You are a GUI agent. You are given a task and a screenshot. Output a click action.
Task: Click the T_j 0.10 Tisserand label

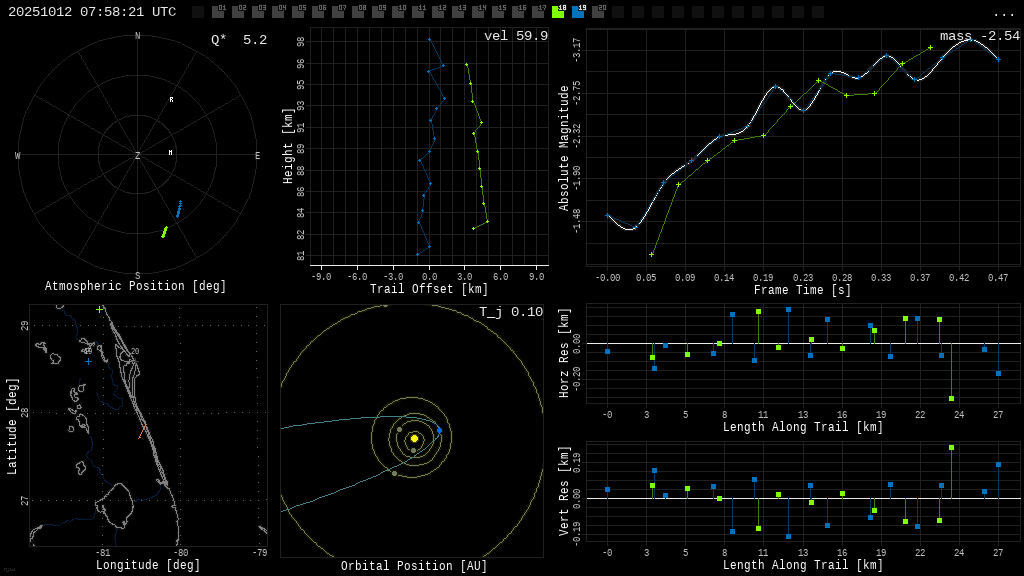510,312
